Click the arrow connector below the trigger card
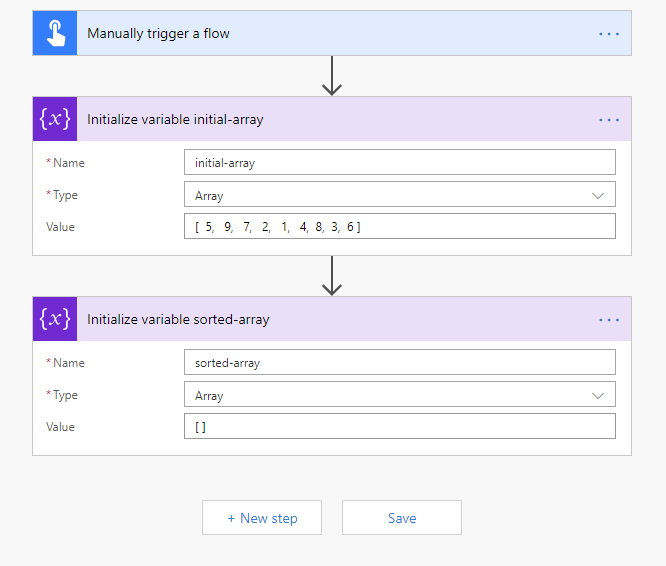The width and height of the screenshot is (666, 566). [x=332, y=76]
